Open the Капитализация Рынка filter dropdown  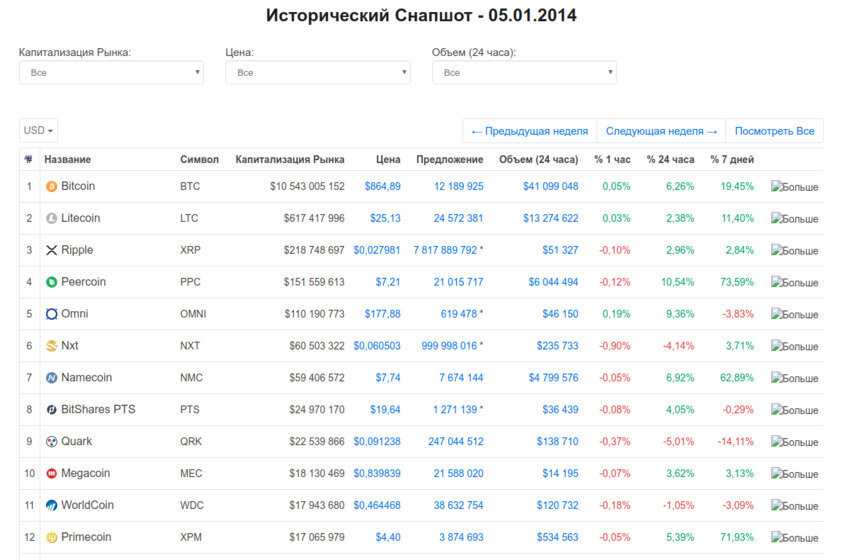(x=112, y=73)
